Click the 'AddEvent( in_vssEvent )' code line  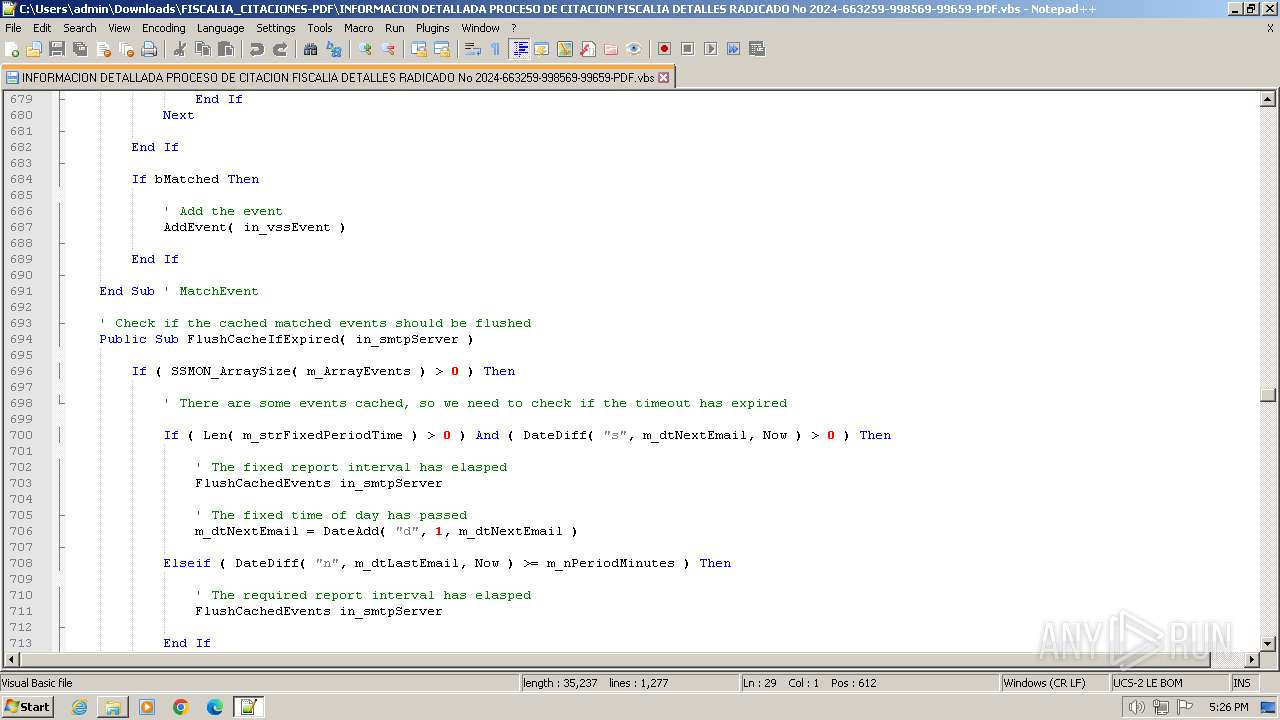pos(254,227)
